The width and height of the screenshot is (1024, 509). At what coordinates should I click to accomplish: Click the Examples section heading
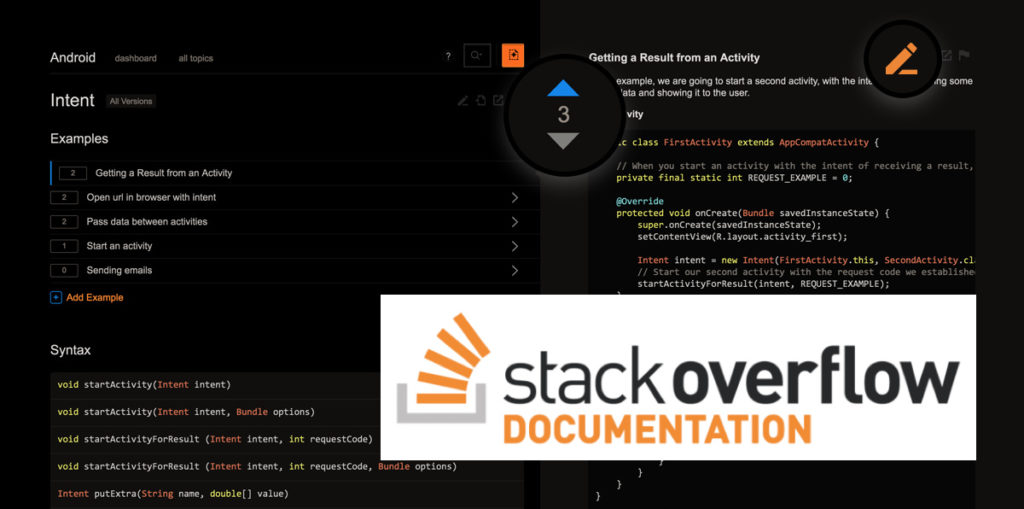pyautogui.click(x=79, y=139)
